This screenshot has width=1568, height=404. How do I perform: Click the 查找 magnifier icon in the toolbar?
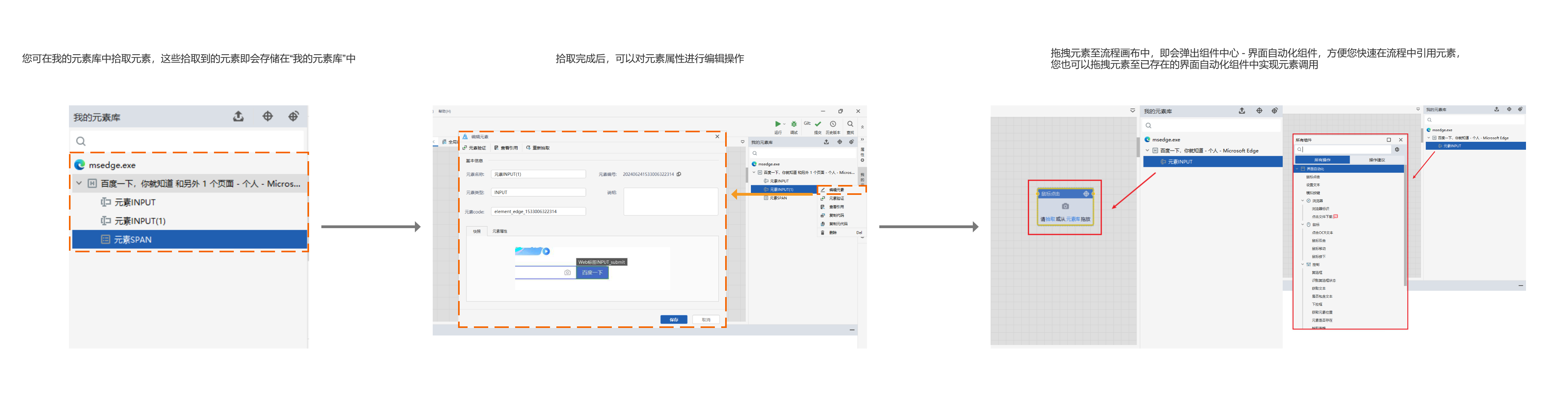coord(850,124)
